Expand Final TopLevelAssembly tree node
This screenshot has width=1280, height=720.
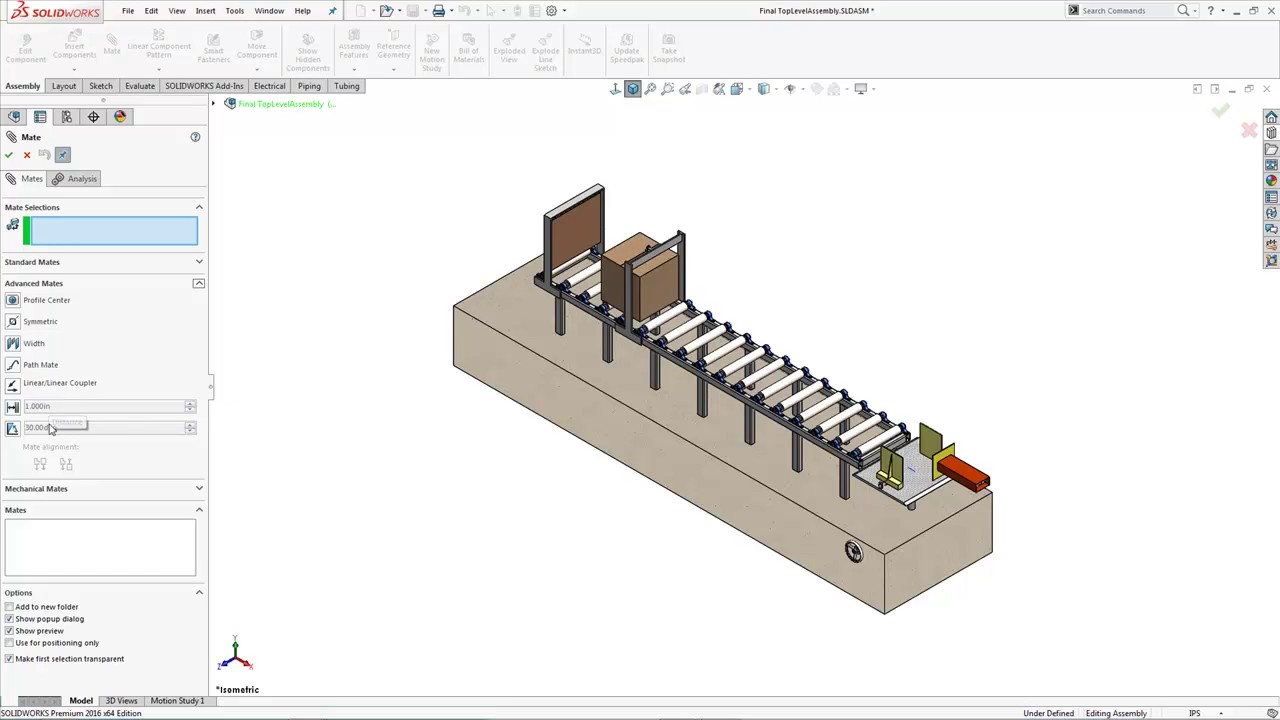click(213, 104)
